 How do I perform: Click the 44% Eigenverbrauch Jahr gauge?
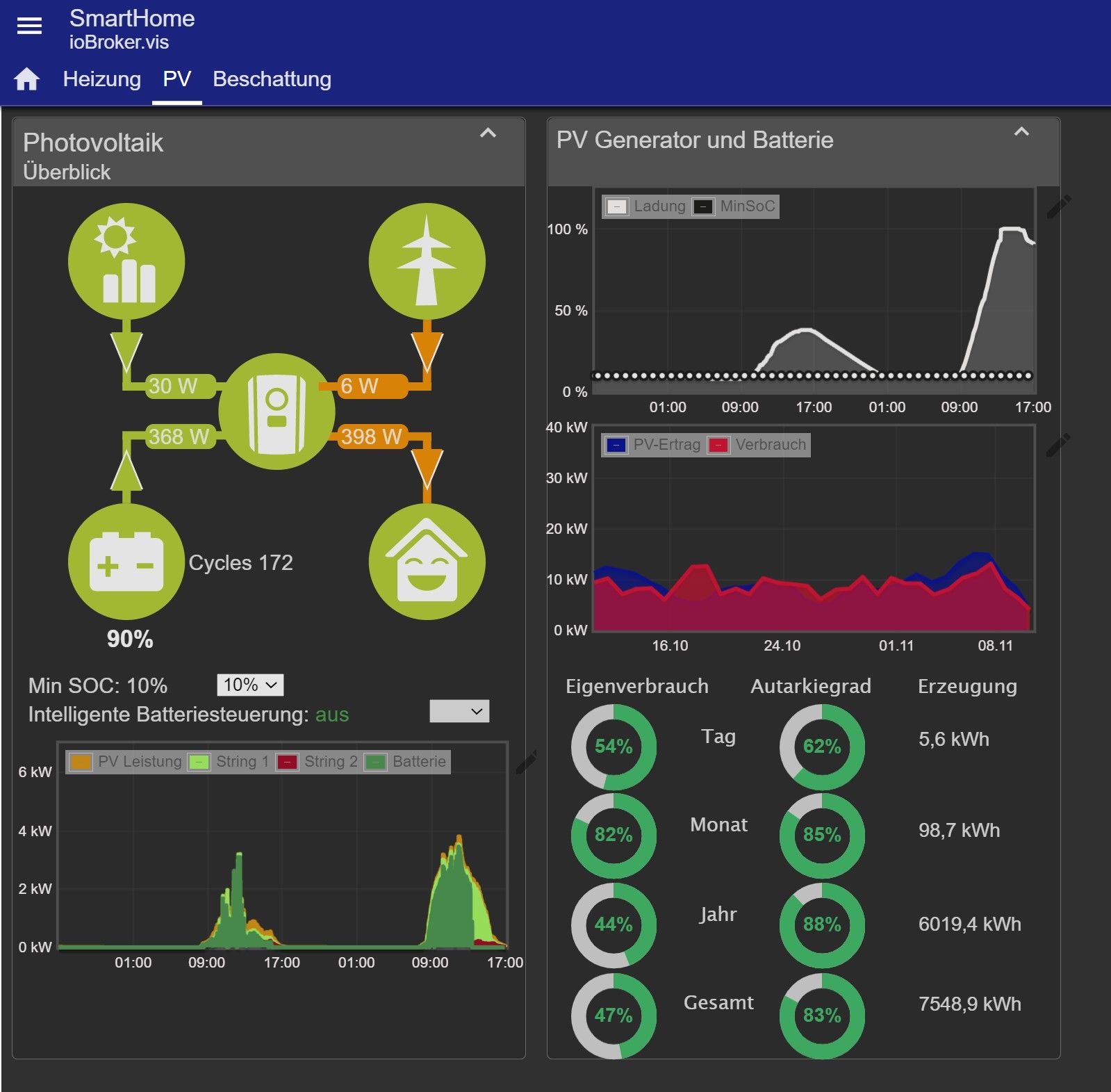(614, 924)
